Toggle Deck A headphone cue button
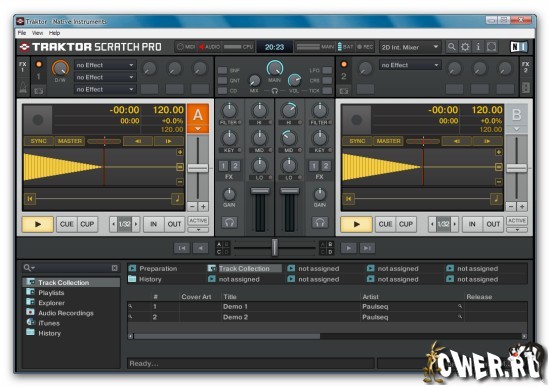 [229, 222]
